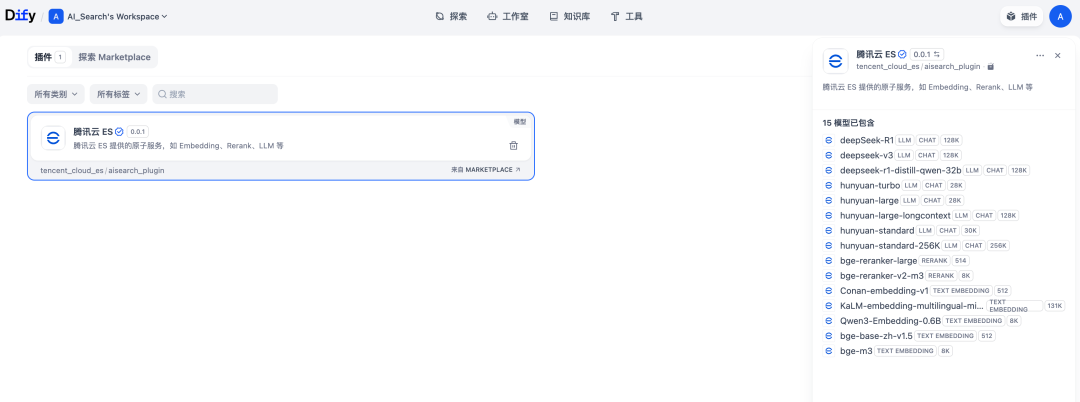Select the deepseek-v3 model name
Screen dimensions: 1080x402
coord(866,155)
